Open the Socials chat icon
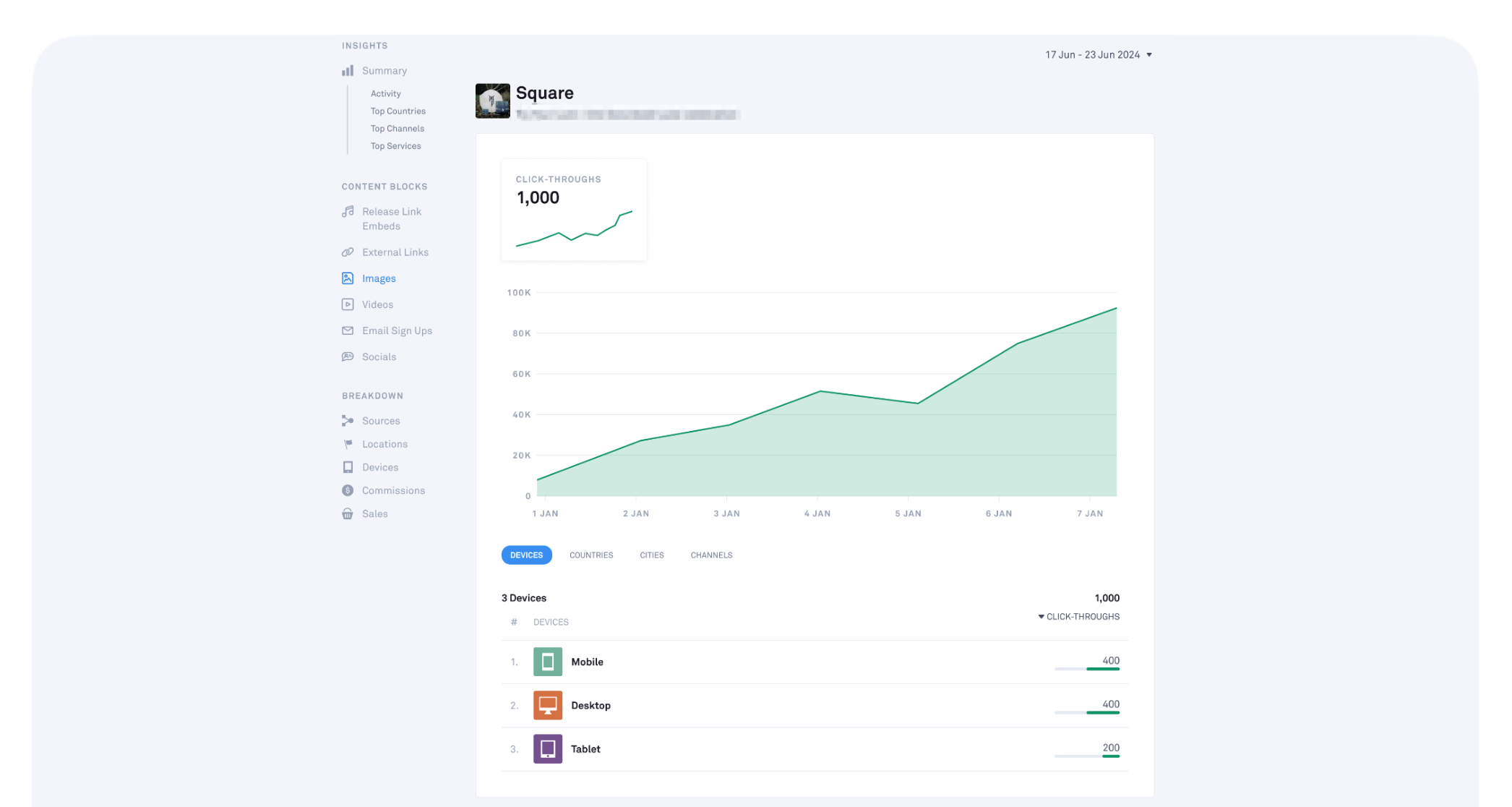The height and width of the screenshot is (807, 1512). [x=348, y=356]
